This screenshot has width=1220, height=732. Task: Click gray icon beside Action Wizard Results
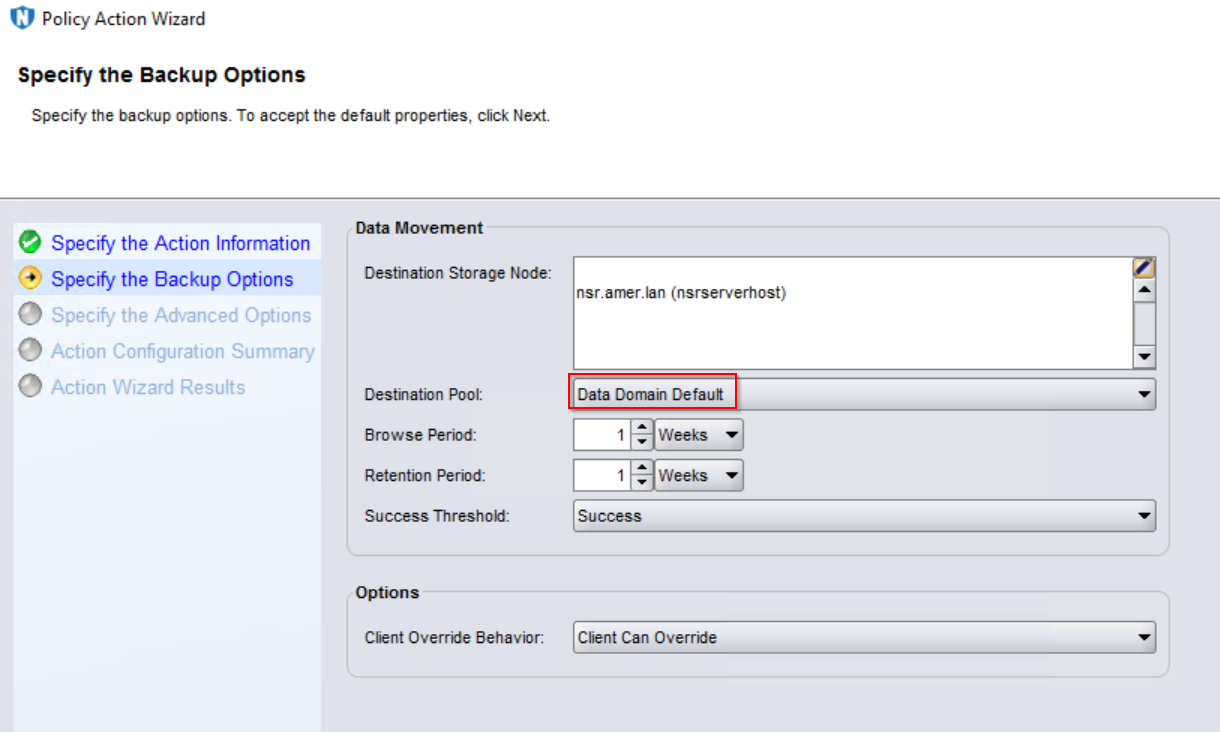click(x=31, y=387)
